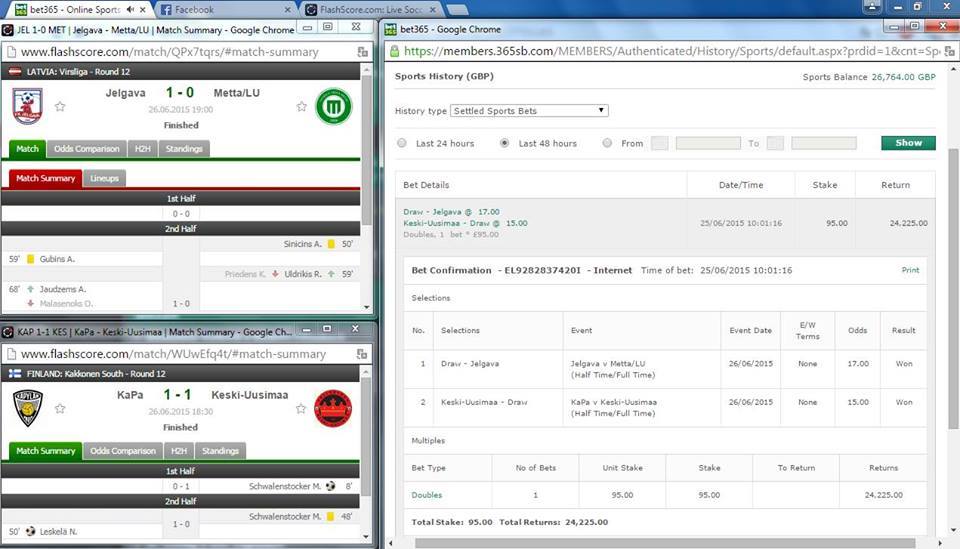960x549 pixels.
Task: Open the Draw - Jelgava @ 17.00 bet link
Action: 451,212
